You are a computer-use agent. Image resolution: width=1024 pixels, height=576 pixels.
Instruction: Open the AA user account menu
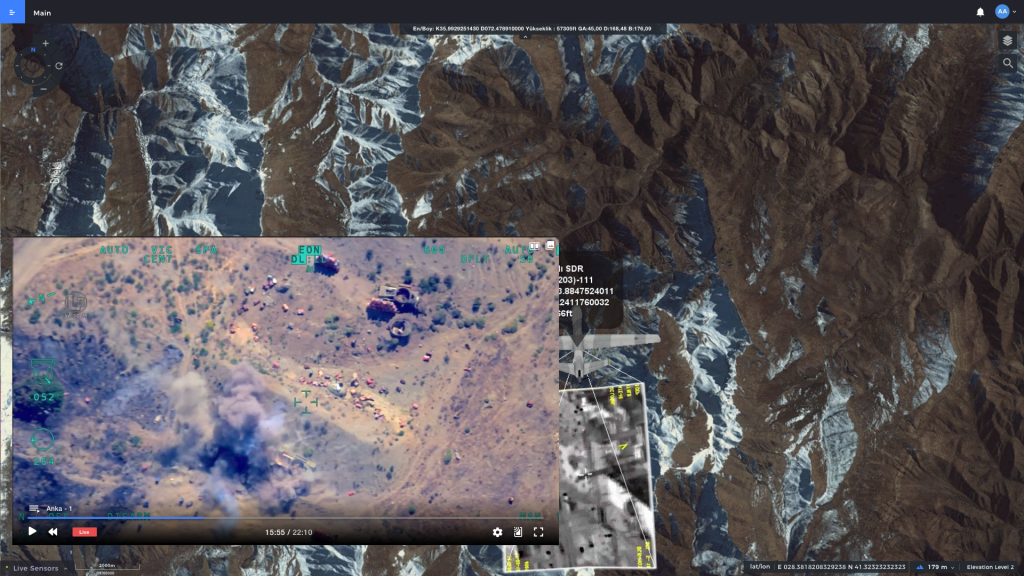tap(1004, 12)
